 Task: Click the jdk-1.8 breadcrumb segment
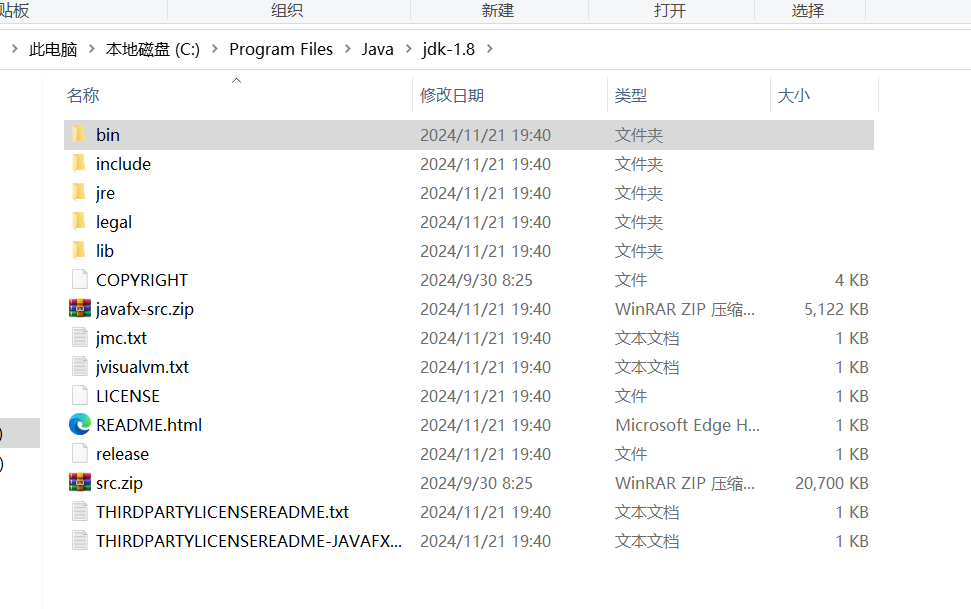pos(449,49)
